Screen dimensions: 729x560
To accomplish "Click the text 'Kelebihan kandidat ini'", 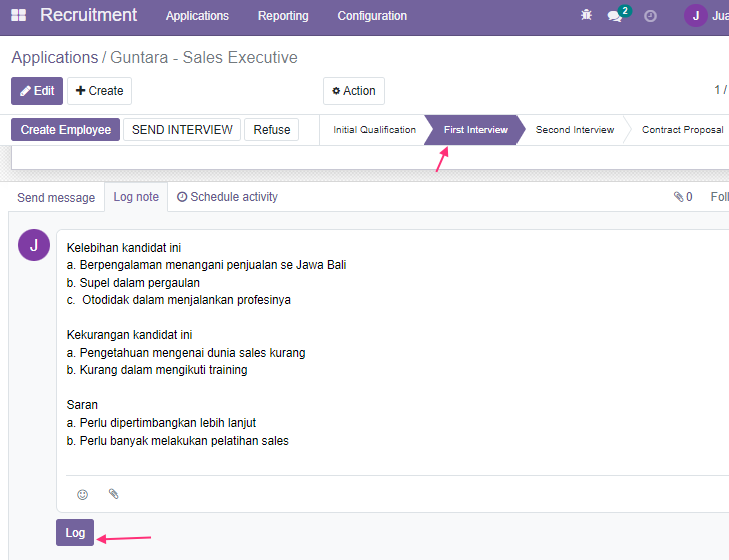I will coord(124,248).
